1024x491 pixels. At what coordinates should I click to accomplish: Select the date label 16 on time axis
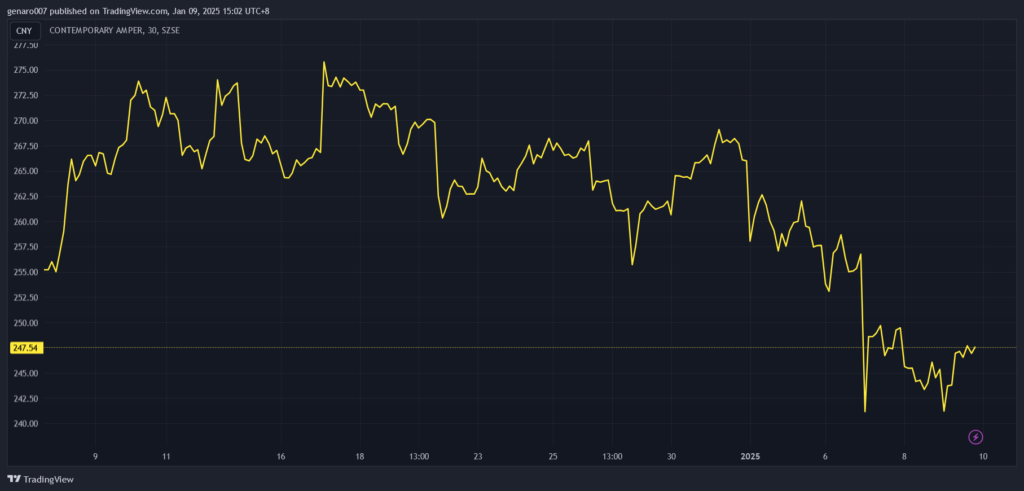(x=281, y=457)
